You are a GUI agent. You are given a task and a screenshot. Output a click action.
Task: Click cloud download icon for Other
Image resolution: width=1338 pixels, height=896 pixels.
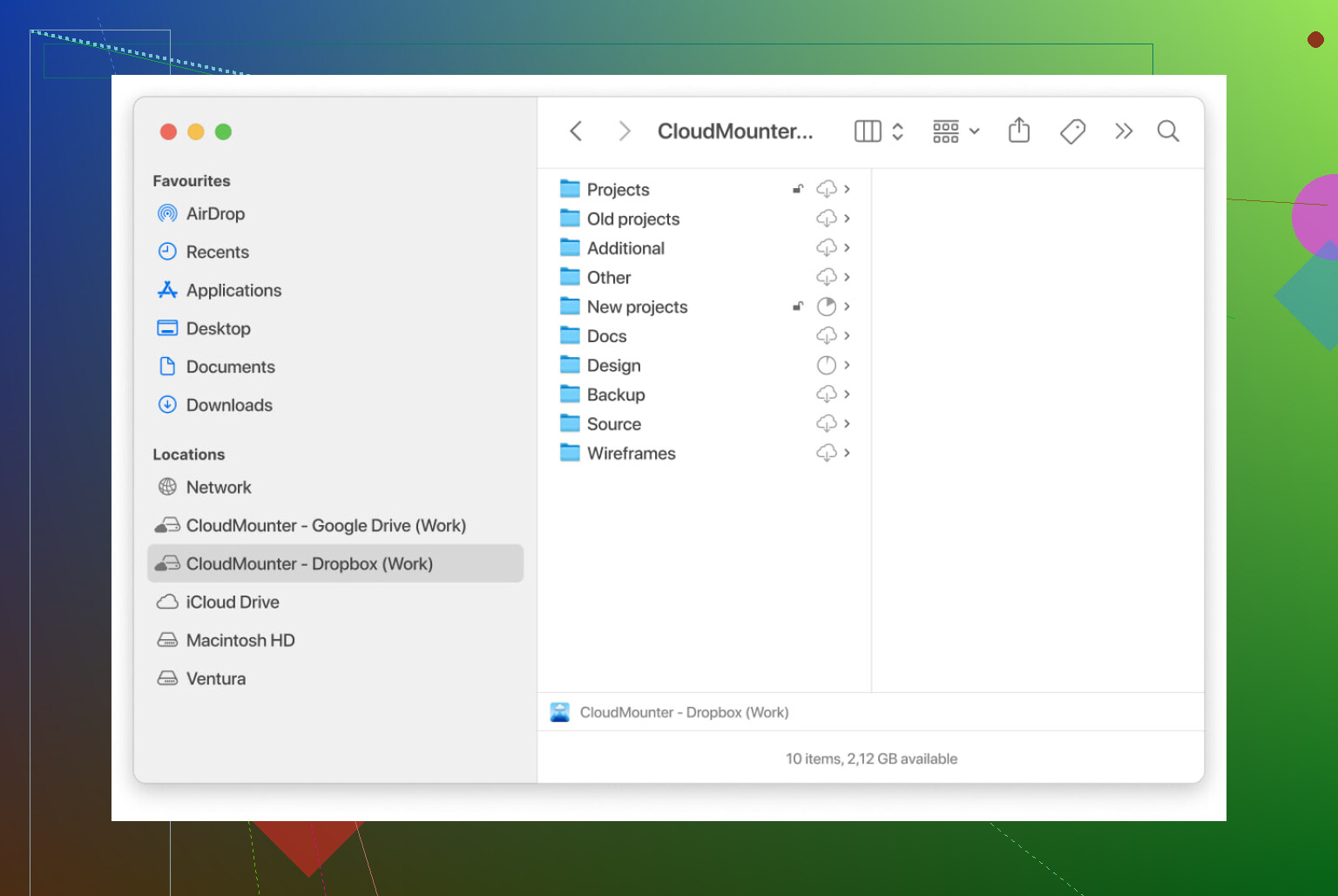tap(827, 278)
